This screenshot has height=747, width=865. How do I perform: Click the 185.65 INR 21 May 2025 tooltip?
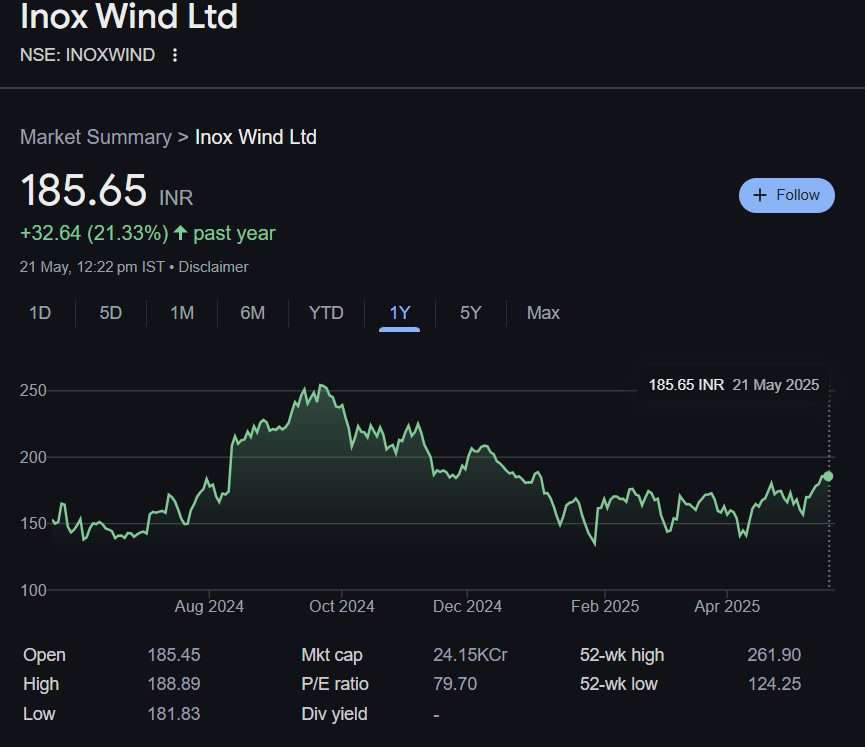[734, 385]
